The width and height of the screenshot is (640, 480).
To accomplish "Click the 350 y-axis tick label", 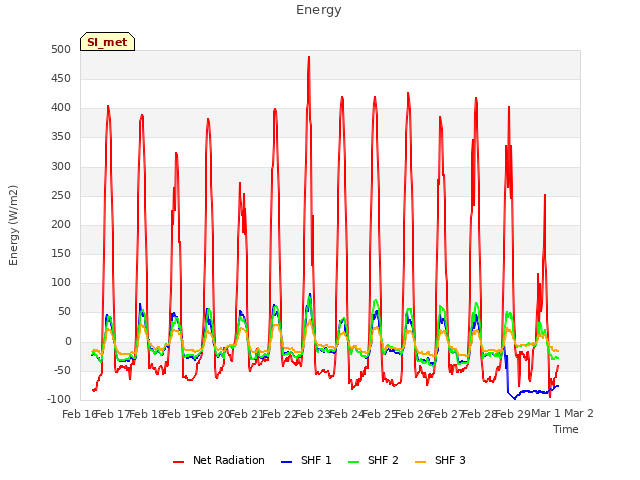I will point(61,137).
